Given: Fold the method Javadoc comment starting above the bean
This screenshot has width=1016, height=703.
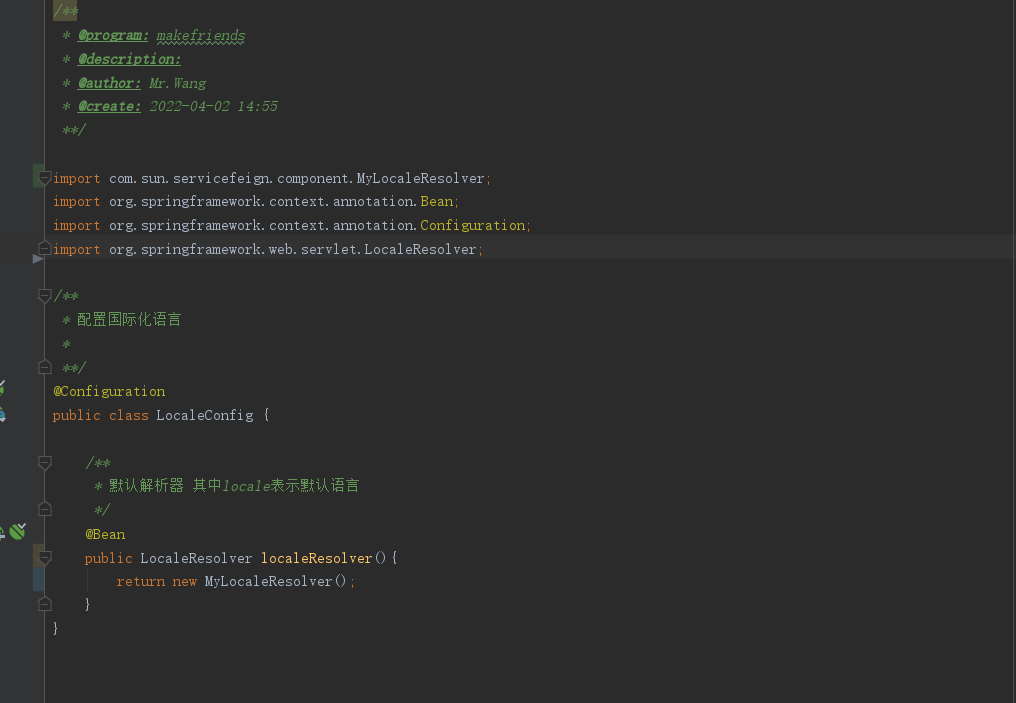Looking at the screenshot, I should (45, 462).
